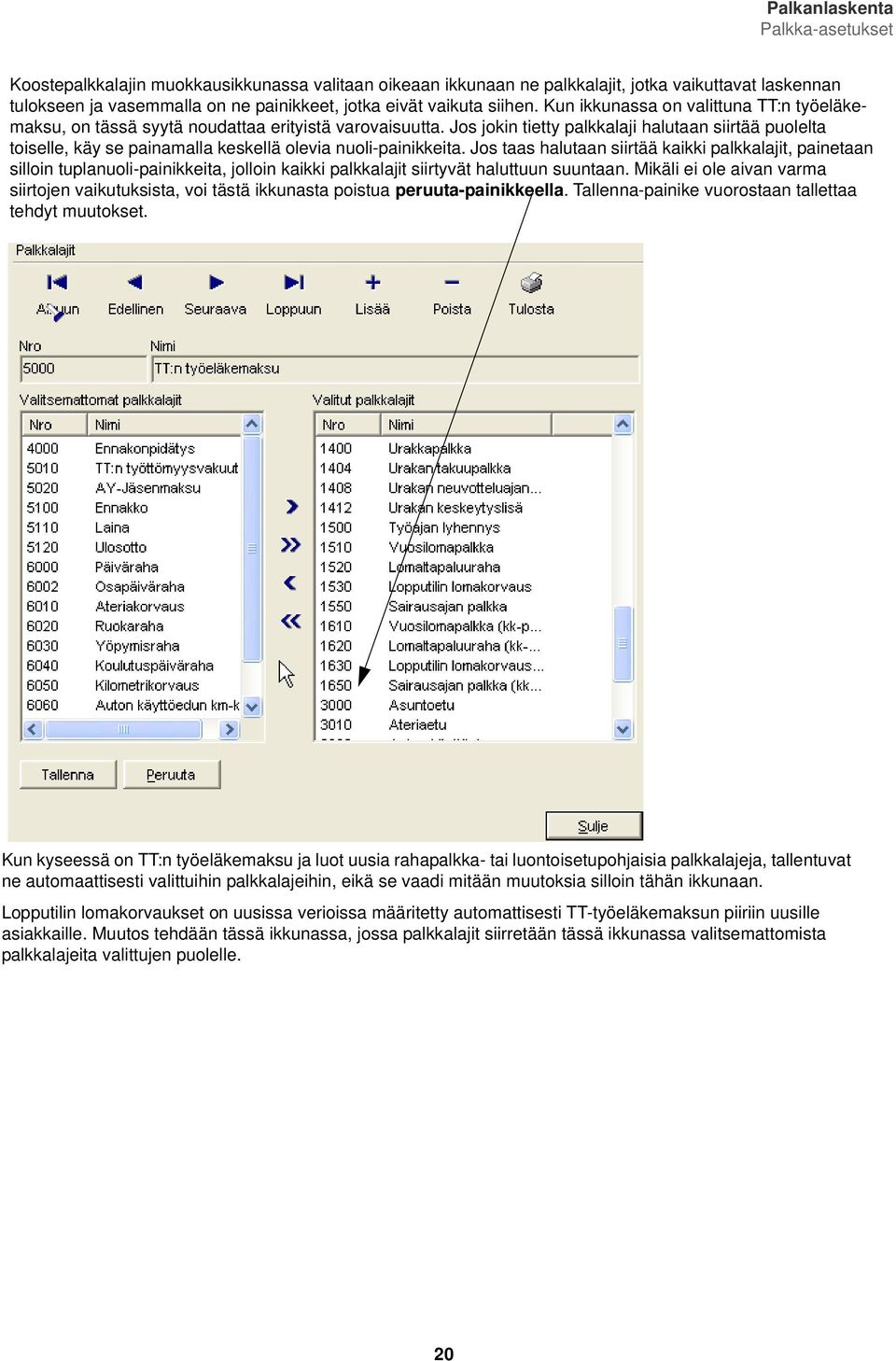Screen dimensions: 896x1361
Task: Select row 1404 Urakan takuupalkka
Action: [464, 468]
